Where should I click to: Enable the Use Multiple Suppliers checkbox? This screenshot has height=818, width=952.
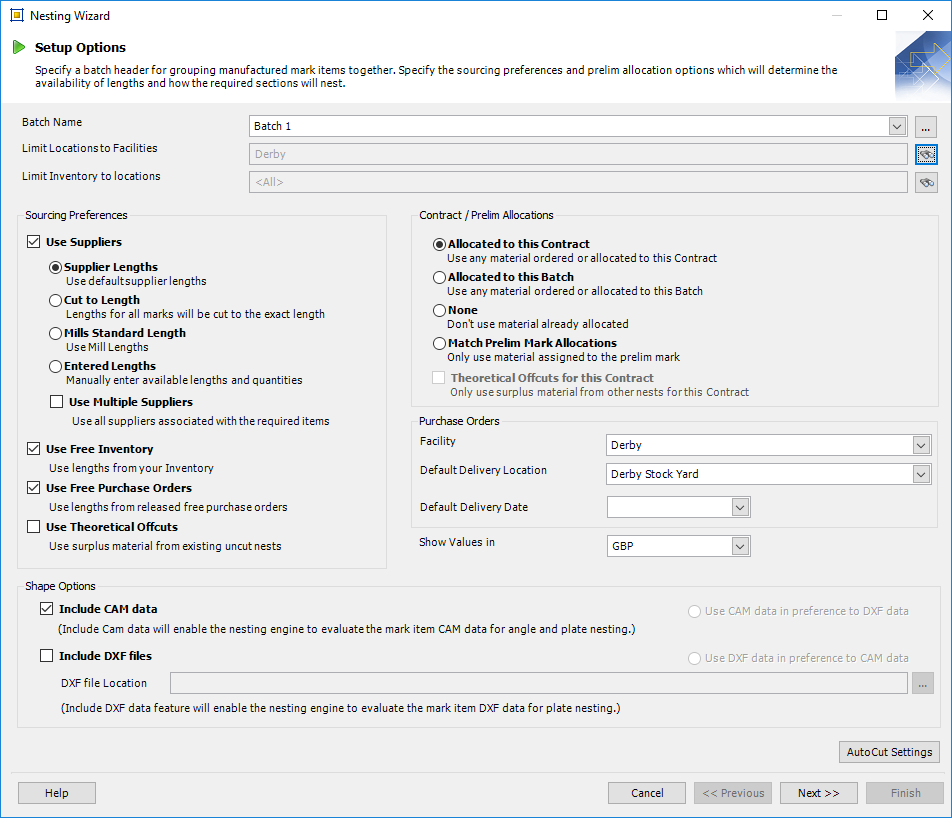(57, 402)
